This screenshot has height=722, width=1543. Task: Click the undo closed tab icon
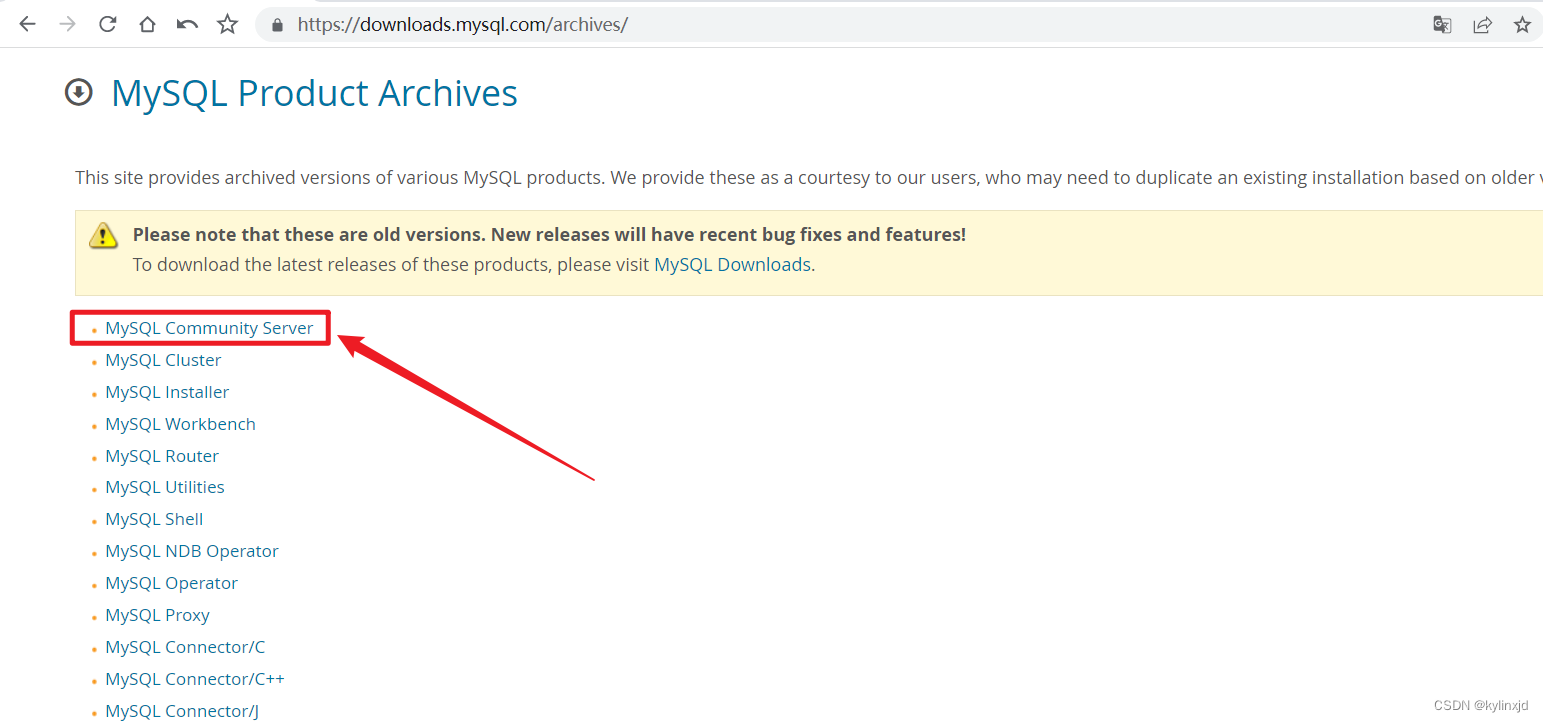pyautogui.click(x=187, y=24)
